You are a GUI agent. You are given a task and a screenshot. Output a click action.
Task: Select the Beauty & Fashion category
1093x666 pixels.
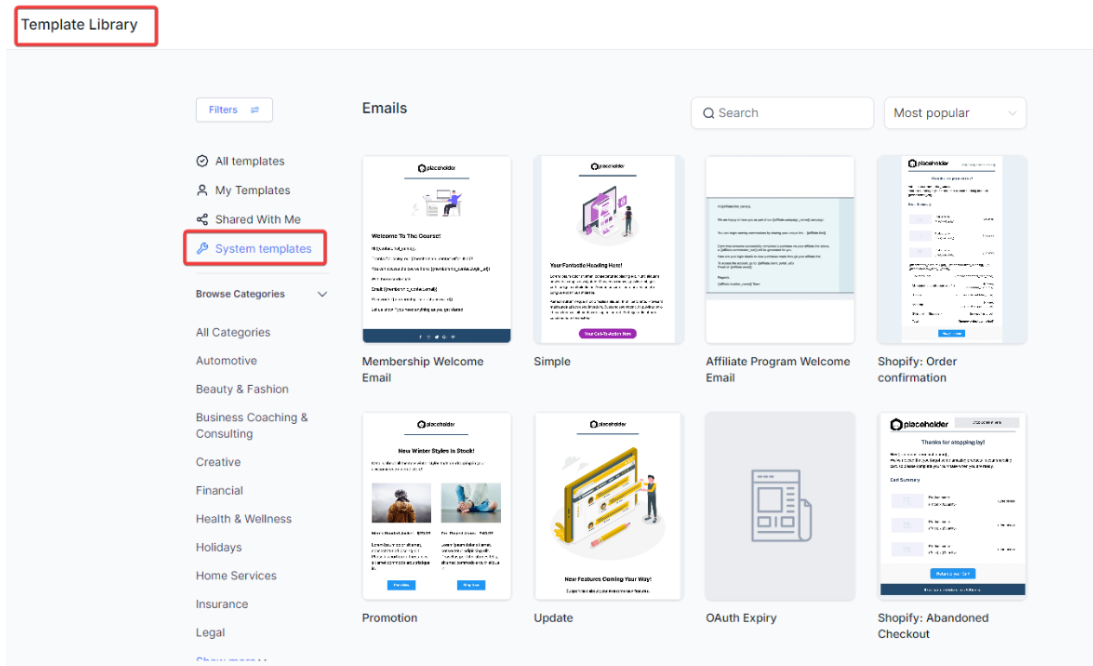(x=242, y=389)
